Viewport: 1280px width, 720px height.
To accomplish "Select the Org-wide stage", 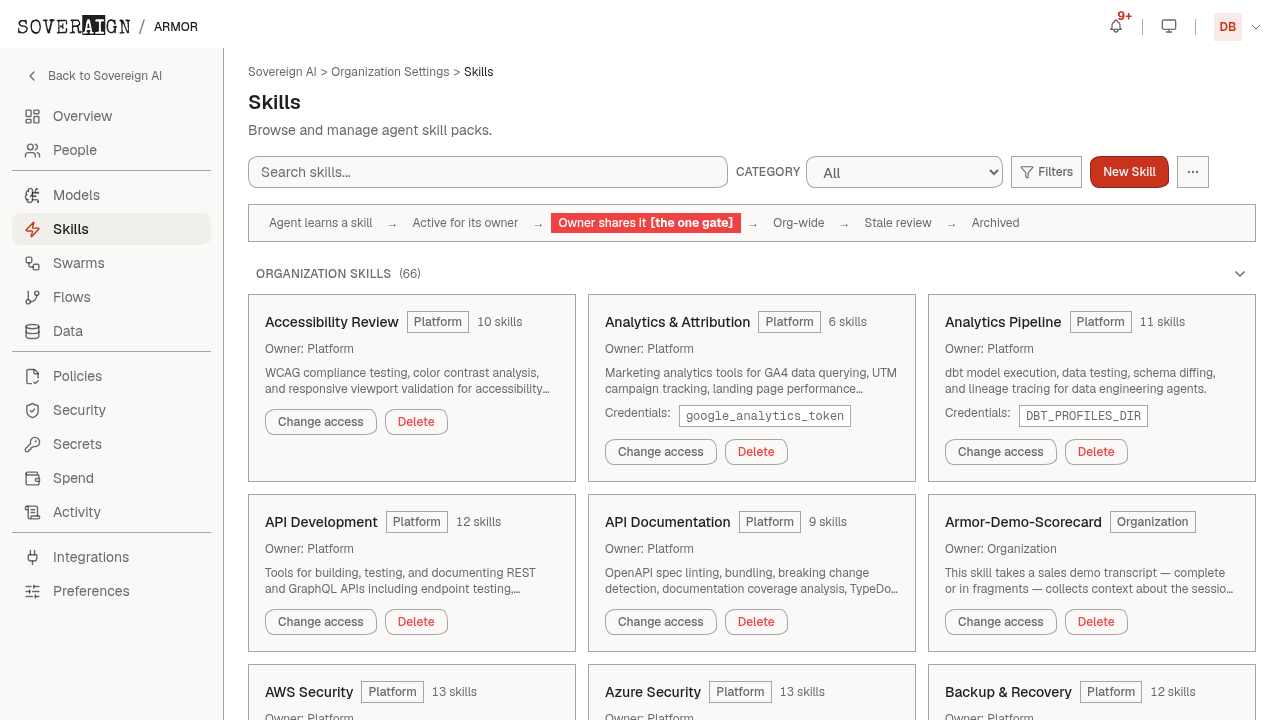I will (799, 223).
